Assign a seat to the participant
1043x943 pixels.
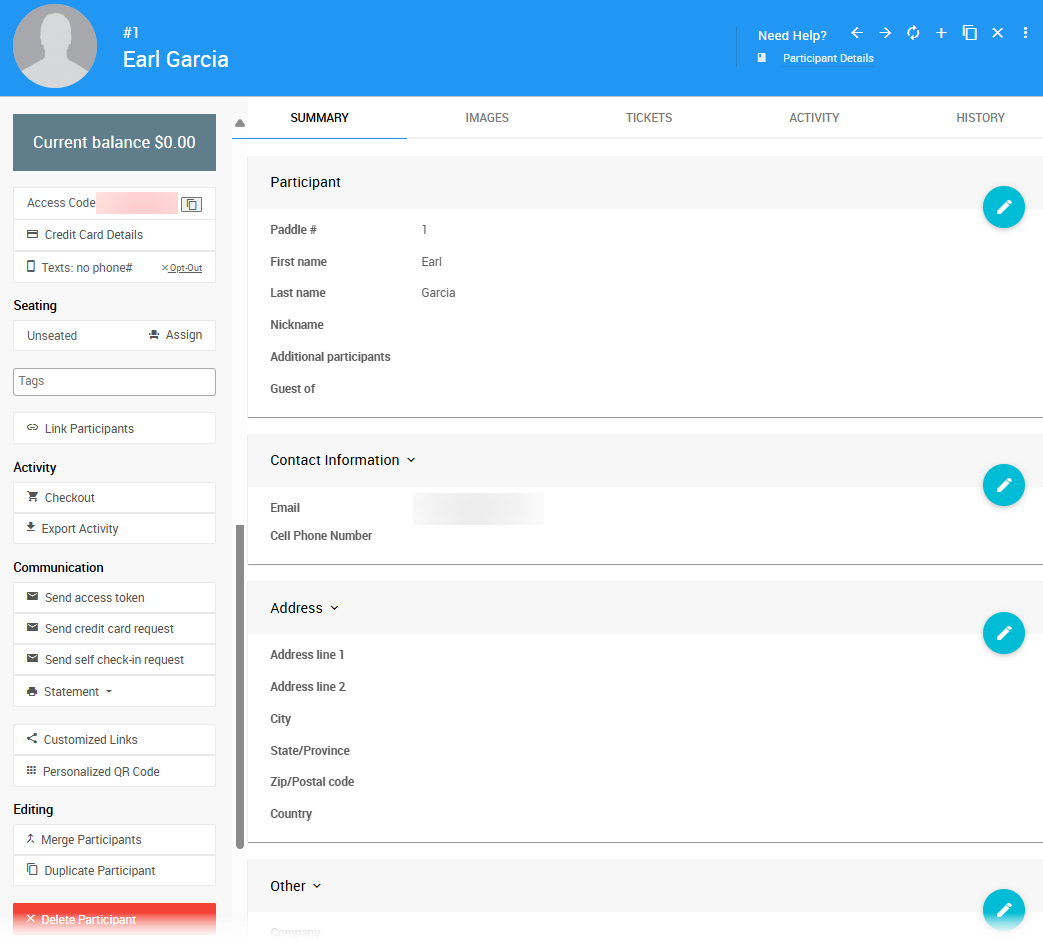[175, 335]
